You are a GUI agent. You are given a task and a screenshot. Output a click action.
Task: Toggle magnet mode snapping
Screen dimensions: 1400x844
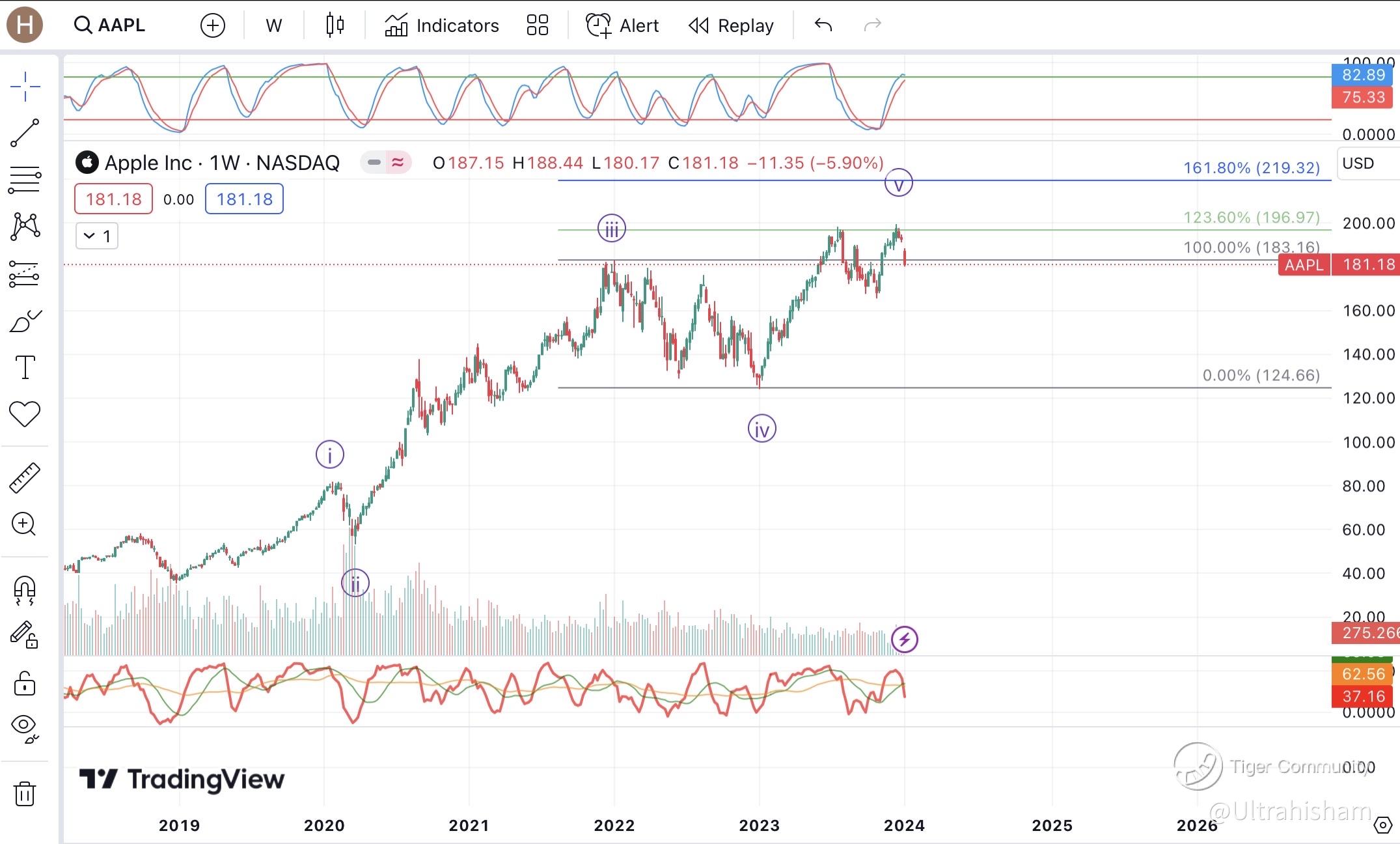click(25, 590)
